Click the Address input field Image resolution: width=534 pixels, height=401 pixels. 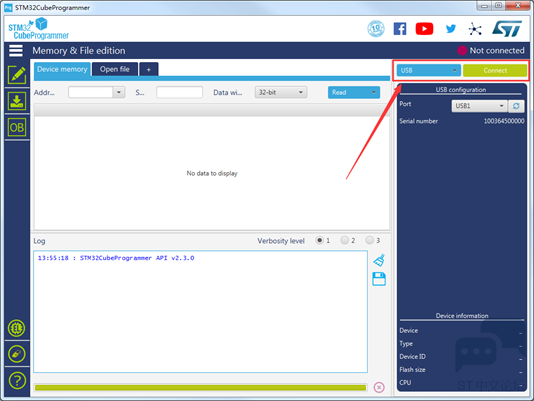click(91, 92)
